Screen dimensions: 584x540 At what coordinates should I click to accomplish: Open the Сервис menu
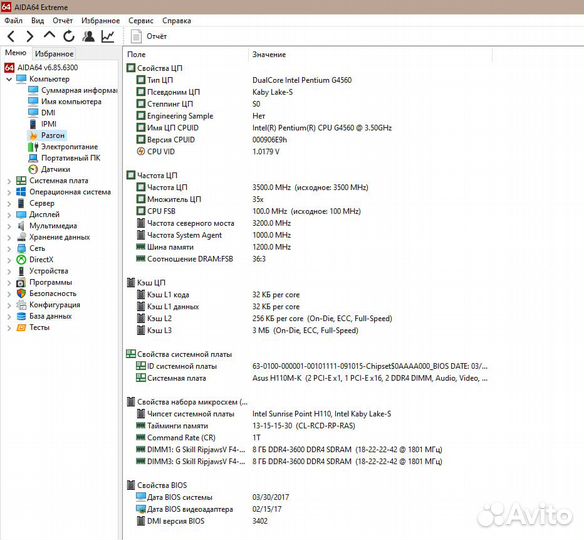click(x=141, y=20)
